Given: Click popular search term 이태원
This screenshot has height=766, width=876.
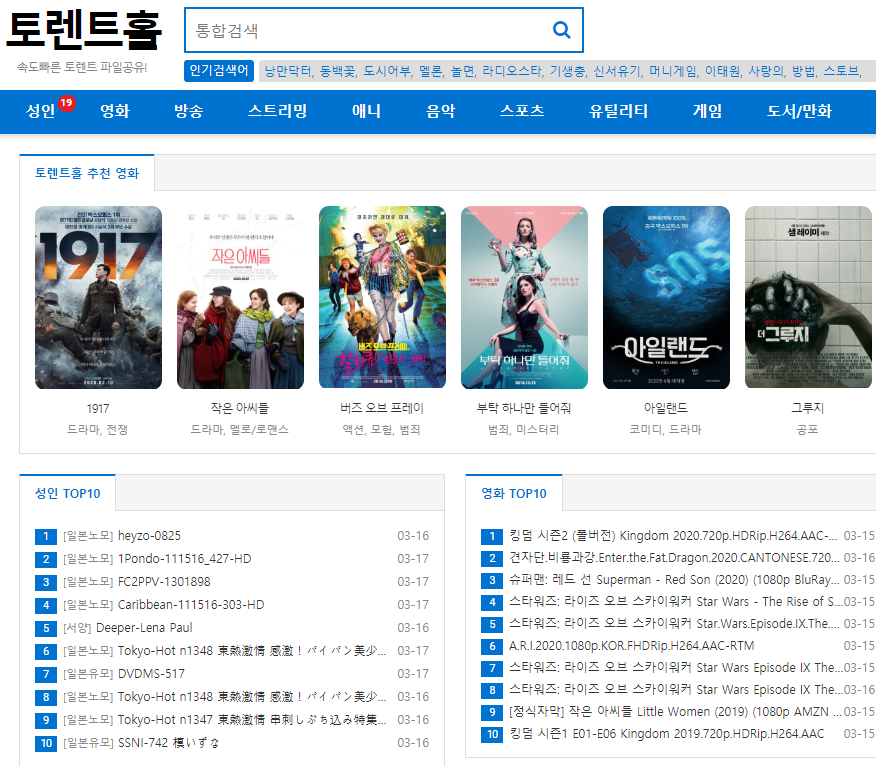Looking at the screenshot, I should pos(723,71).
